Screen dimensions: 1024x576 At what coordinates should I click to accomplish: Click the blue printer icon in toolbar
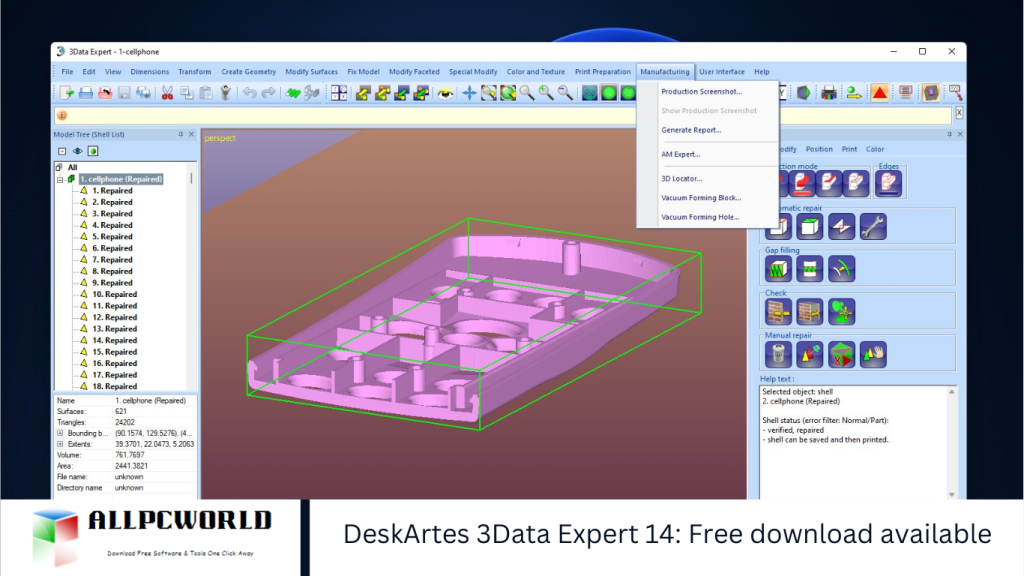pos(86,93)
